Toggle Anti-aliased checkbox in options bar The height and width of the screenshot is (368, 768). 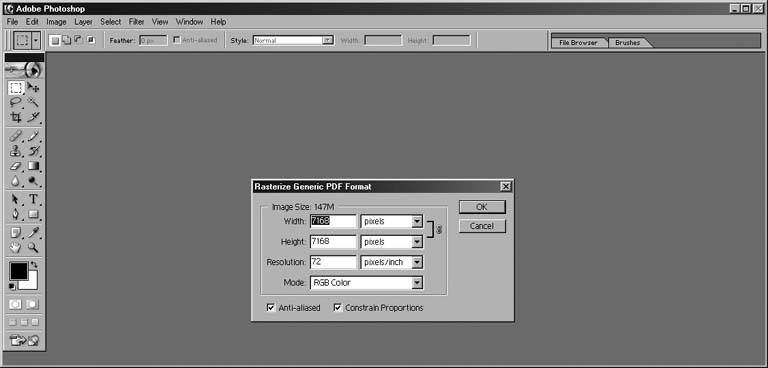click(x=177, y=40)
